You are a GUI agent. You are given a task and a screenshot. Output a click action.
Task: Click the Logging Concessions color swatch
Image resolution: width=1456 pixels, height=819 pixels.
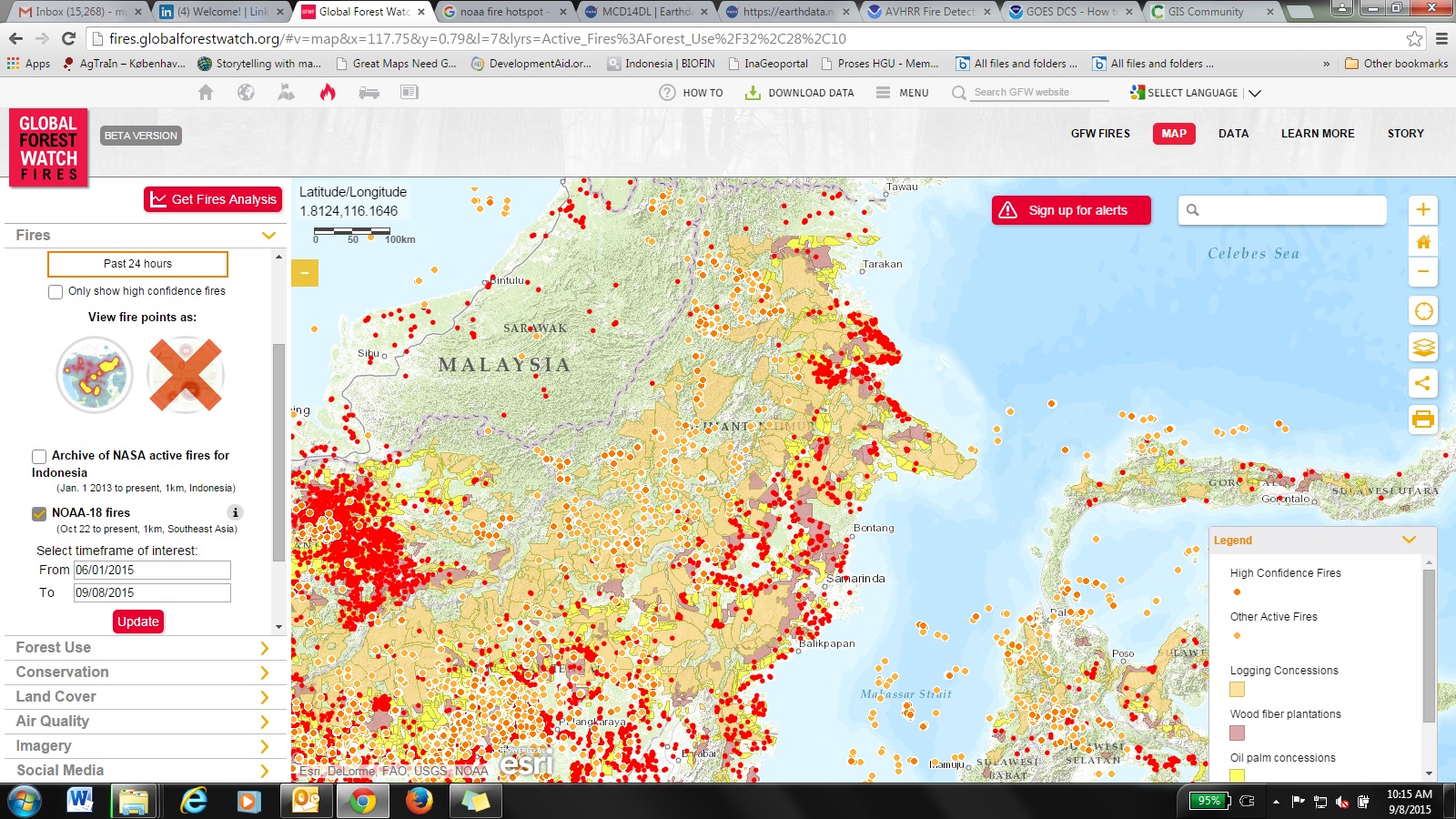(1237, 690)
